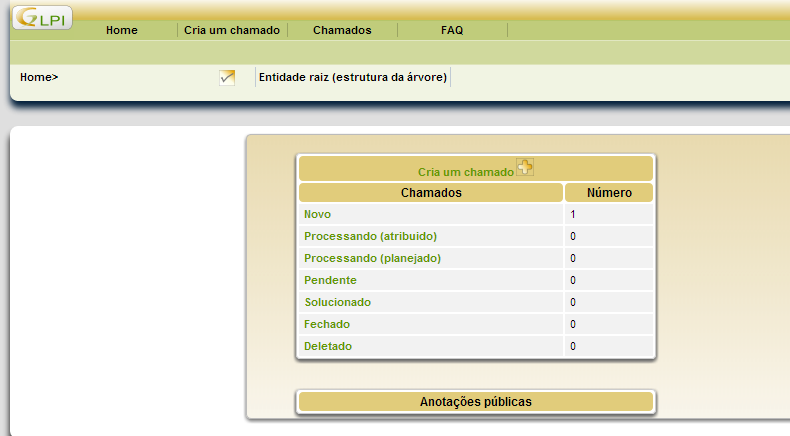Click the yellow plus icon to create ticket

[525, 168]
